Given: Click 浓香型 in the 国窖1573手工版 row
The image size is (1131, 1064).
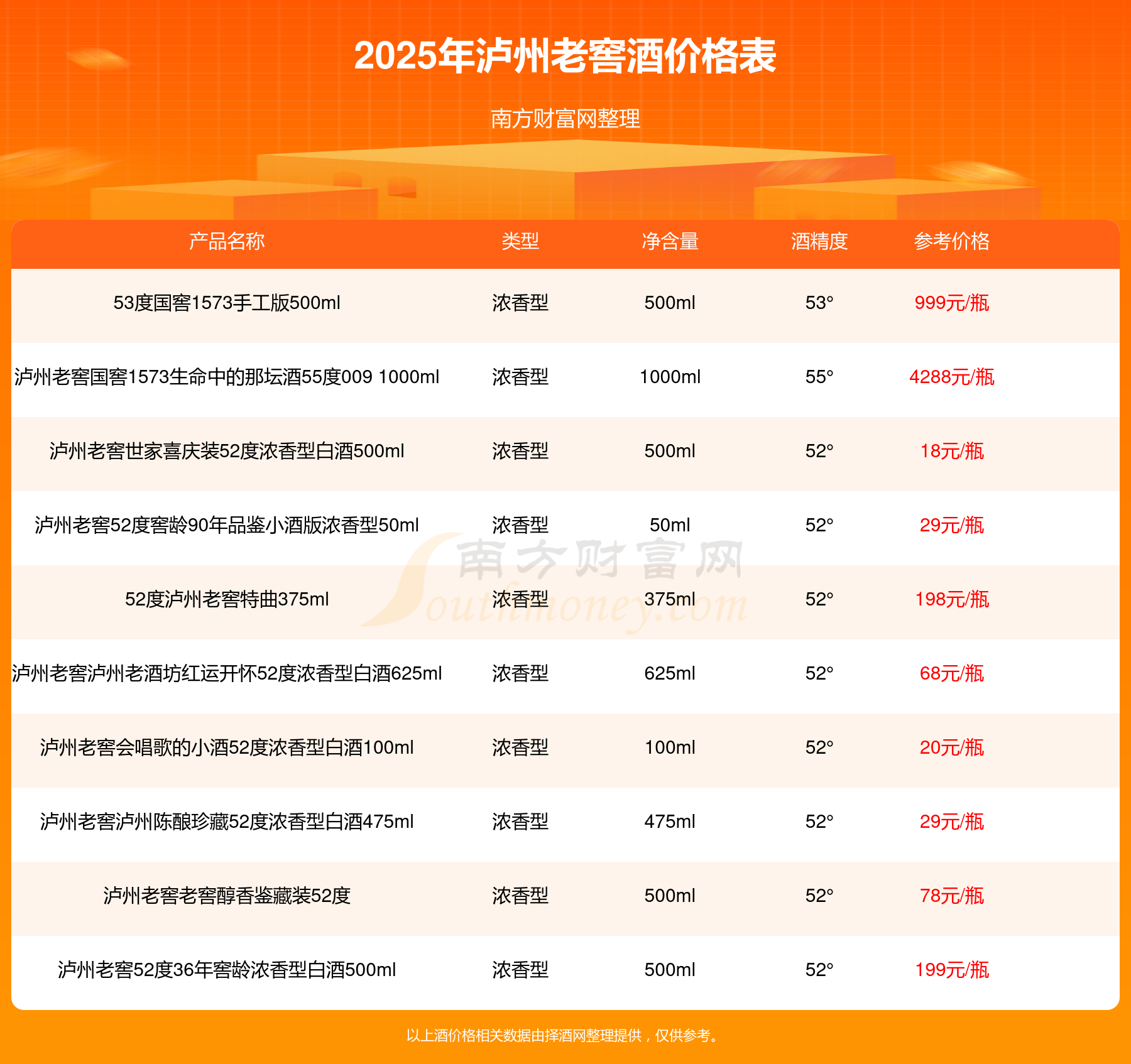Looking at the screenshot, I should pos(520,303).
